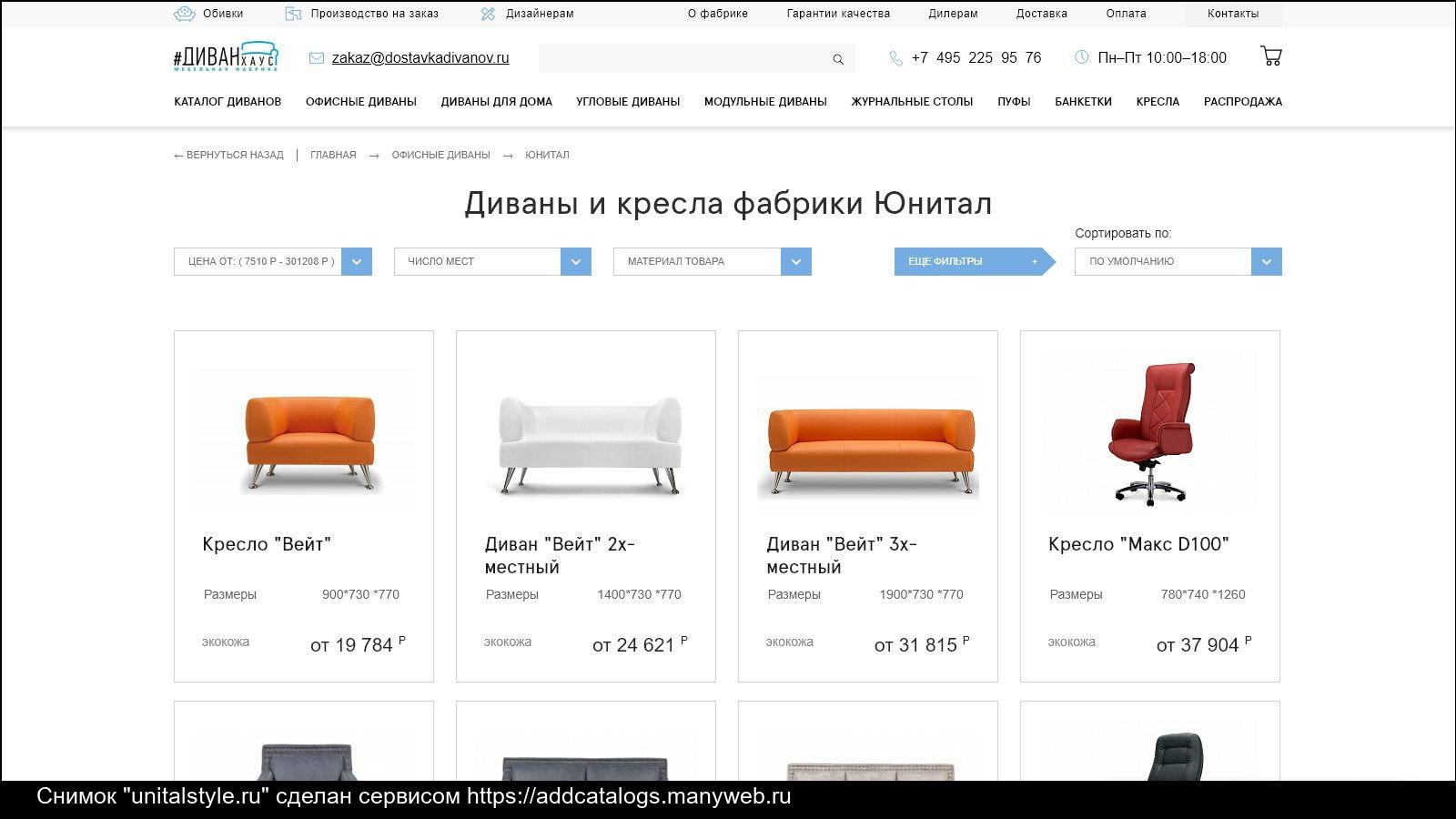This screenshot has width=1456, height=819.
Task: Expand the price range dropdown
Action: coord(357,261)
